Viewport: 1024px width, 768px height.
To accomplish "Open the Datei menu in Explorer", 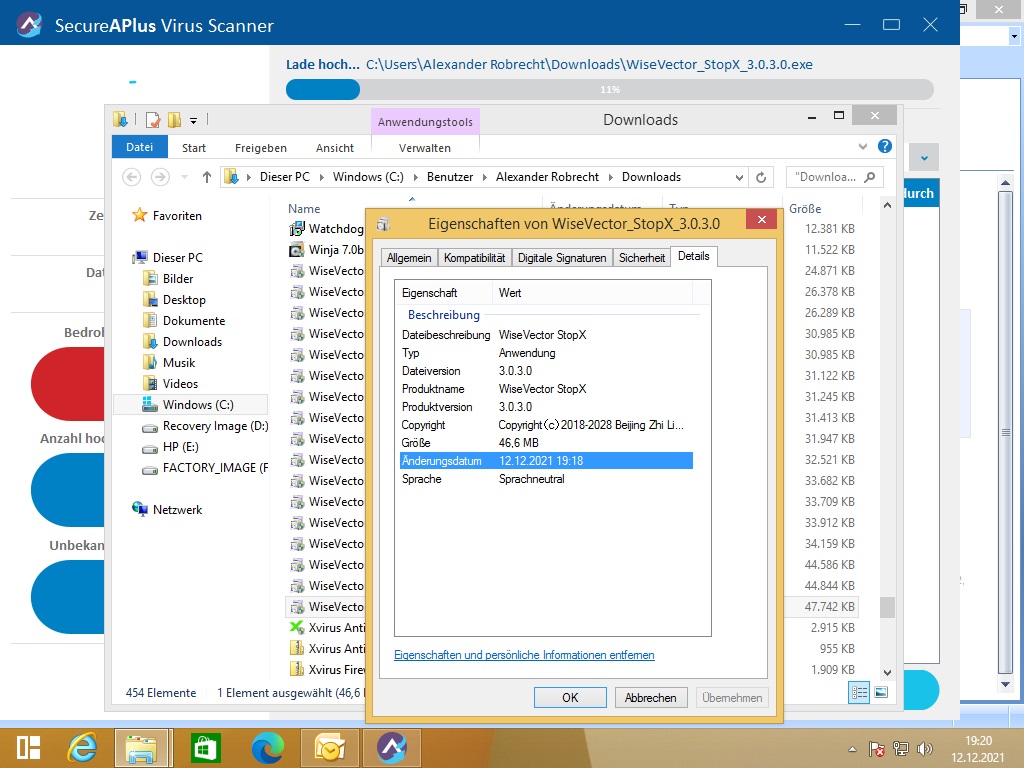I will (140, 147).
